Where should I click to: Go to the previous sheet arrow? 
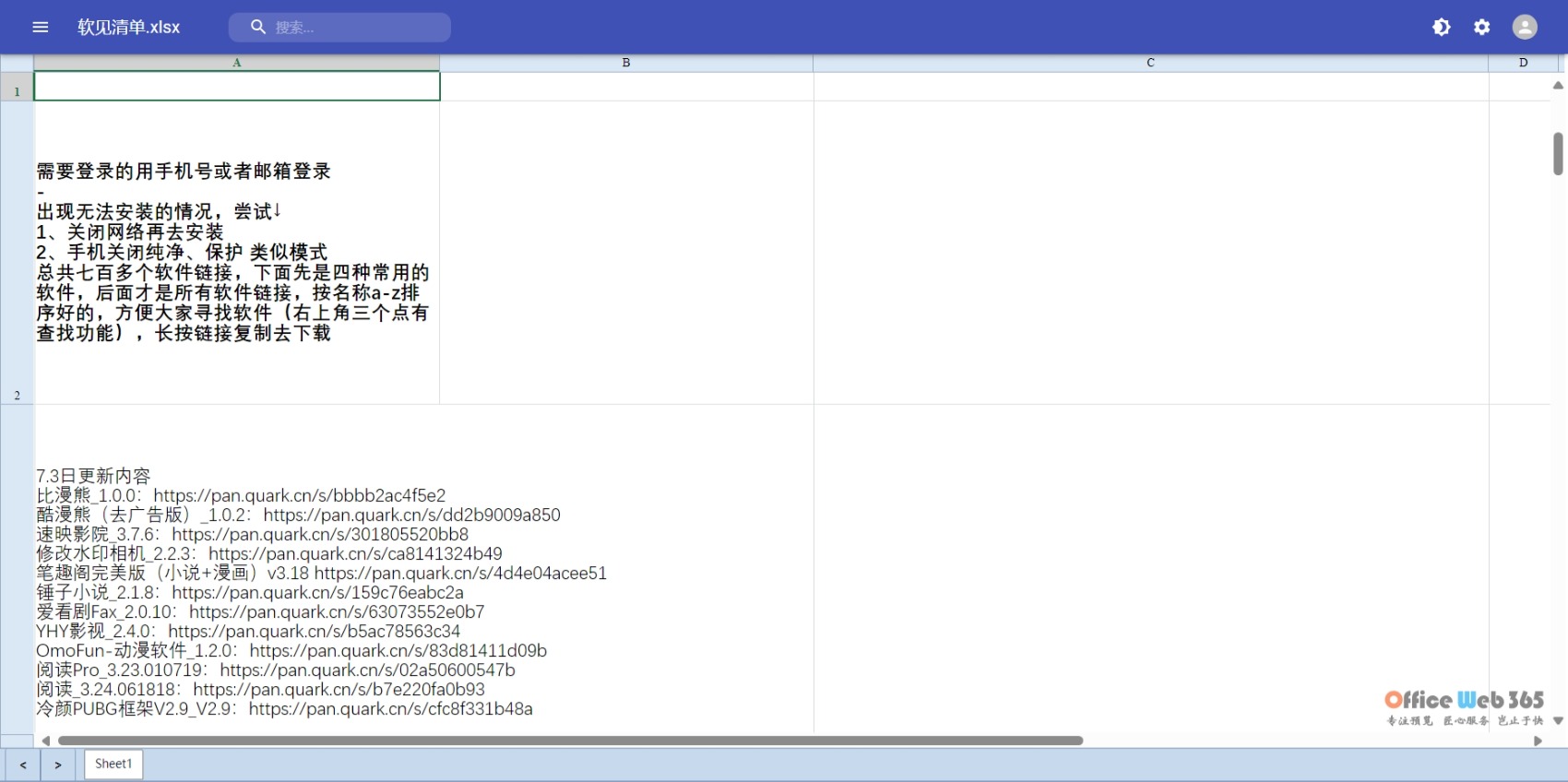pyautogui.click(x=23, y=764)
